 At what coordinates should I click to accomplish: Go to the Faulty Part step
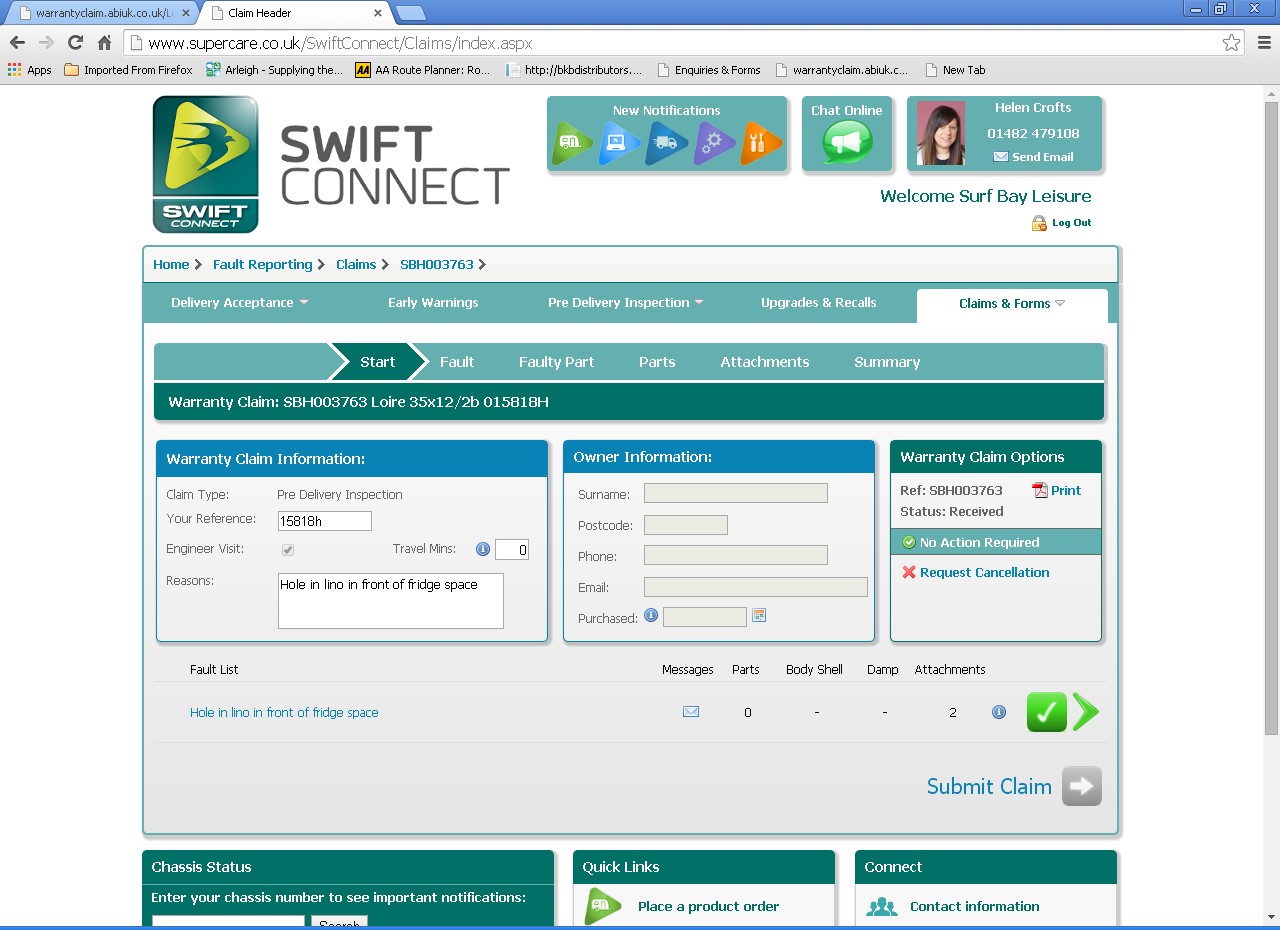pyautogui.click(x=556, y=362)
